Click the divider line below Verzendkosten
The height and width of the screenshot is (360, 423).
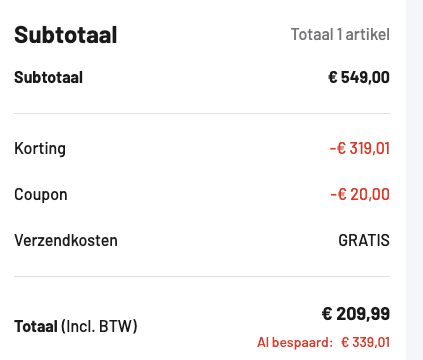point(202,276)
